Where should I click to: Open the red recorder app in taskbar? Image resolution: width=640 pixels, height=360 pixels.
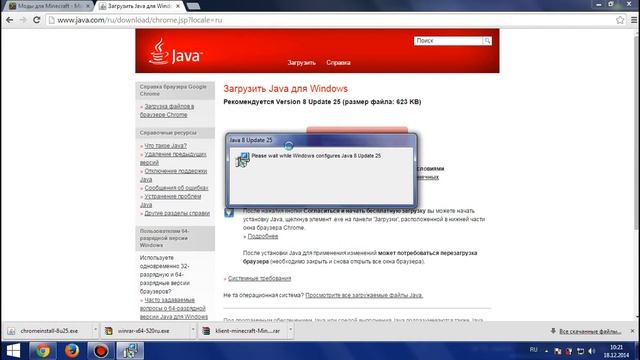click(101, 351)
